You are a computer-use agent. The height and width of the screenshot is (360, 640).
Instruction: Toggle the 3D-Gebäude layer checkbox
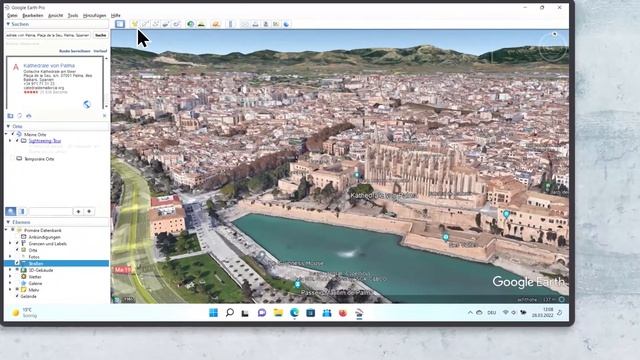point(18,270)
